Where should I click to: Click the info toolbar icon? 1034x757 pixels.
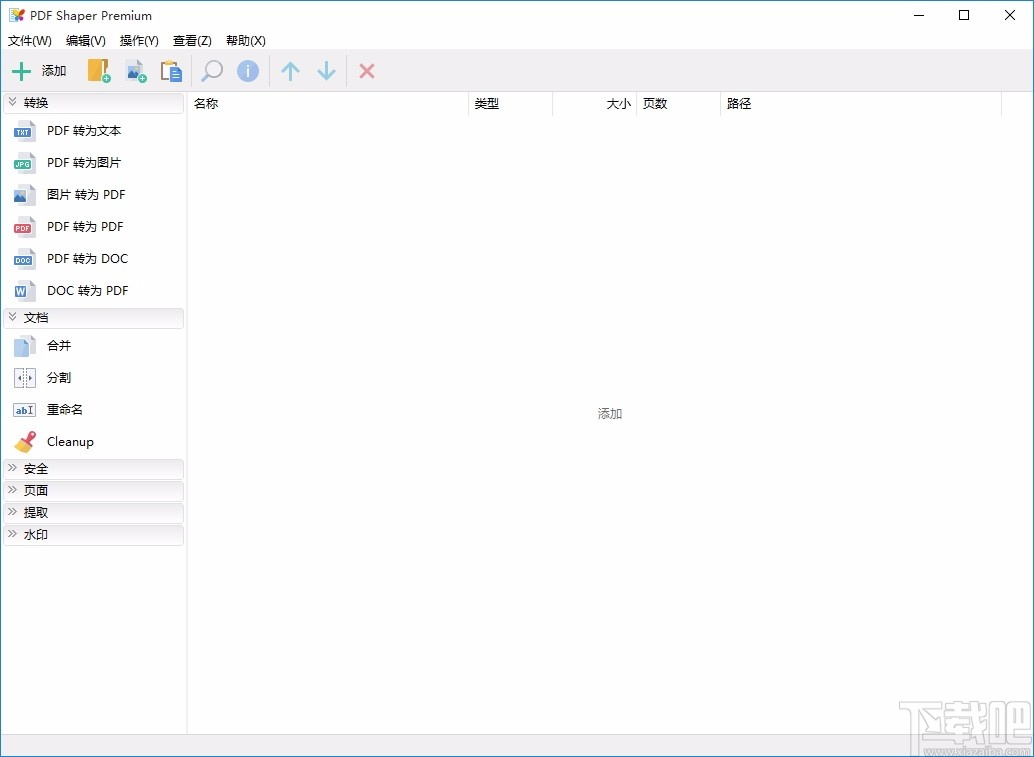(x=248, y=71)
